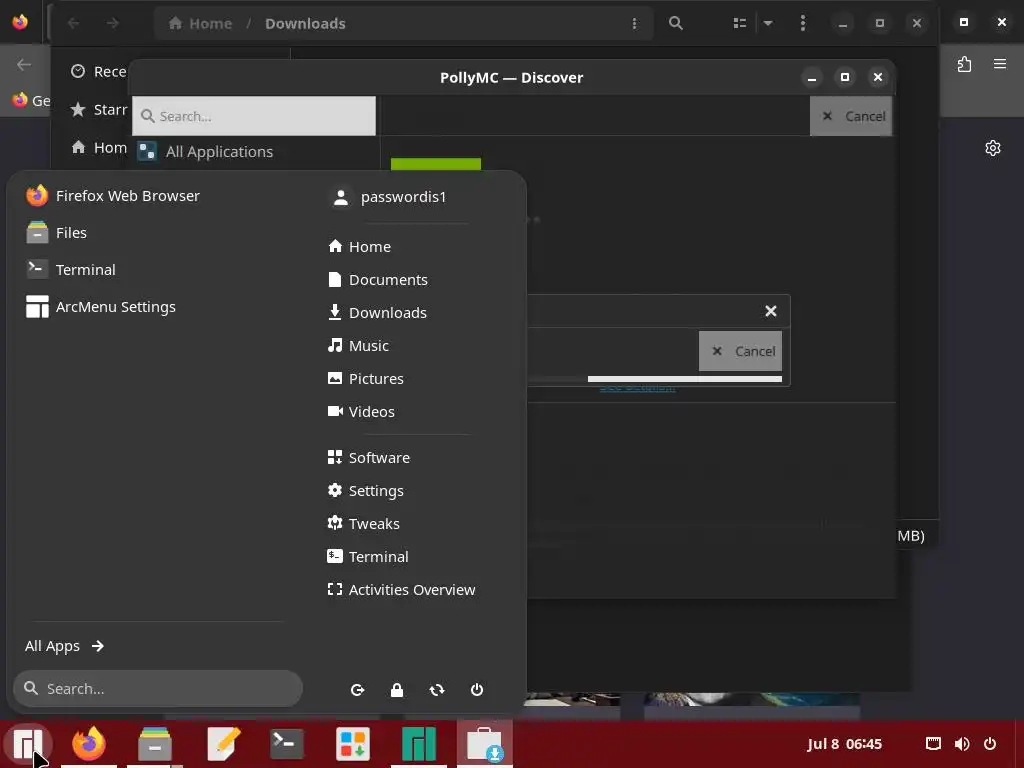
Task: Click the log out icon in ArcMenu
Action: [x=357, y=690]
